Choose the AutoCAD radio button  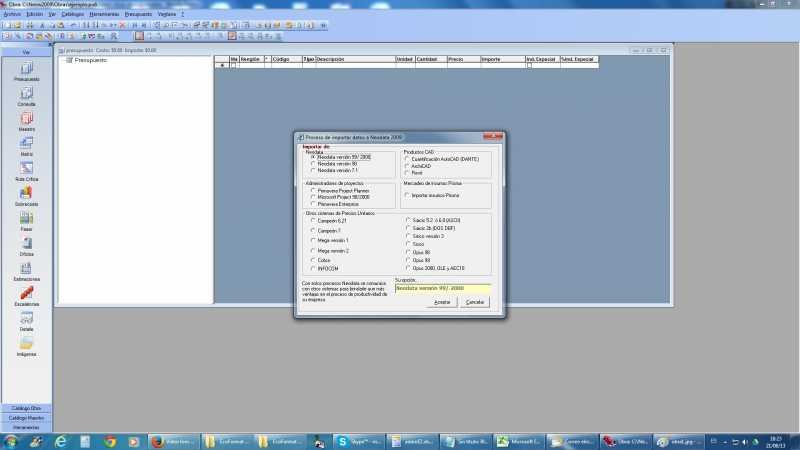coord(407,165)
